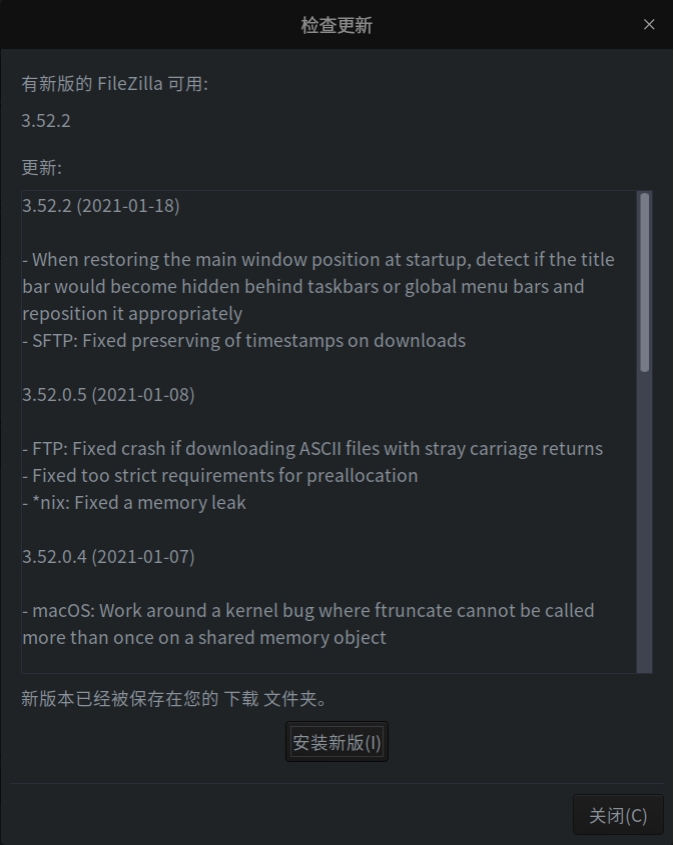Click the SFTP timestamps changelog line
674x845 pixels.
pos(244,340)
